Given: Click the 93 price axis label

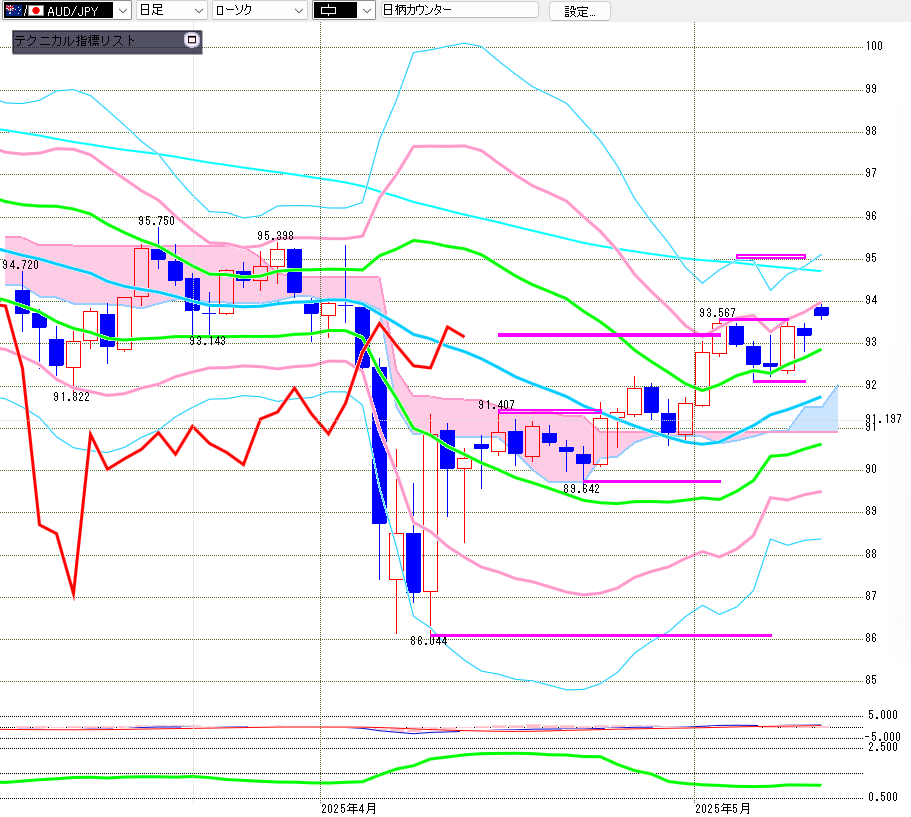Looking at the screenshot, I should (871, 342).
